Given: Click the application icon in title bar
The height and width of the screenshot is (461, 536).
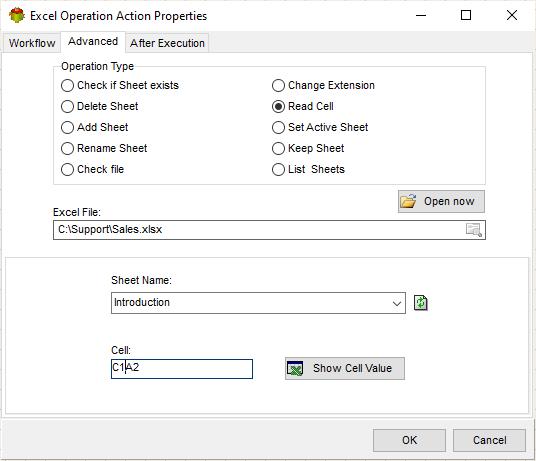Looking at the screenshot, I should pyautogui.click(x=17, y=15).
